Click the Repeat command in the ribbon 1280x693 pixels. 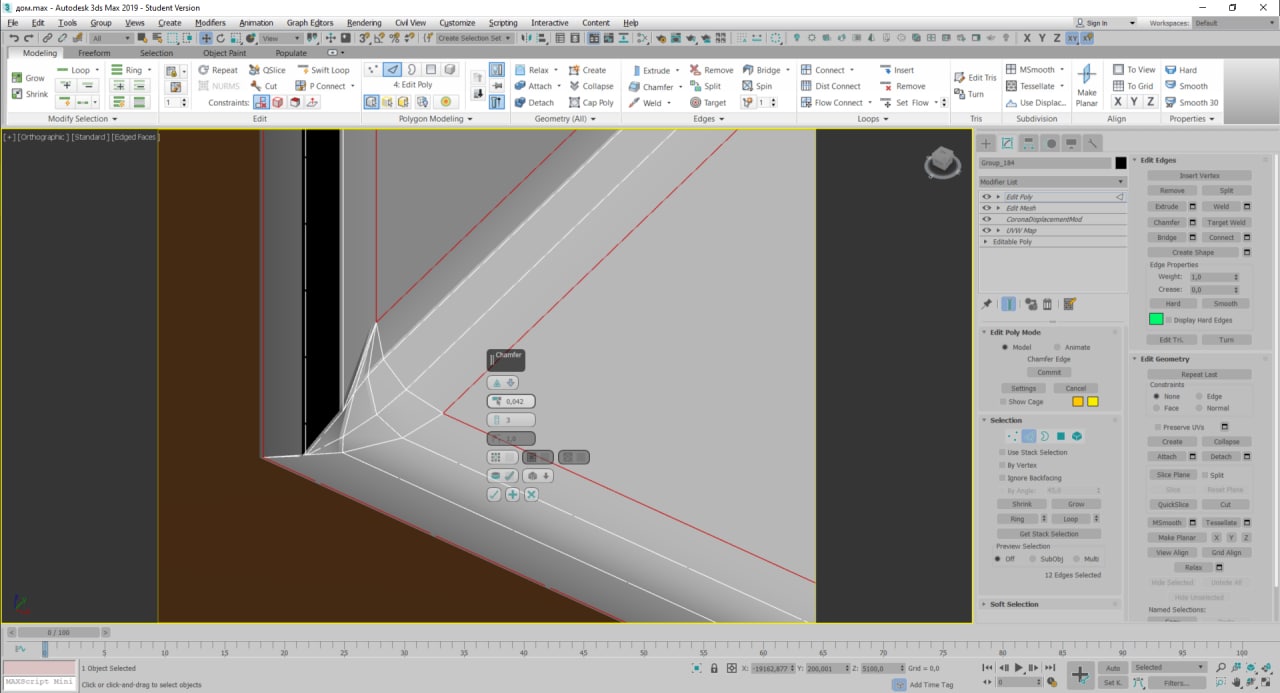coord(217,70)
